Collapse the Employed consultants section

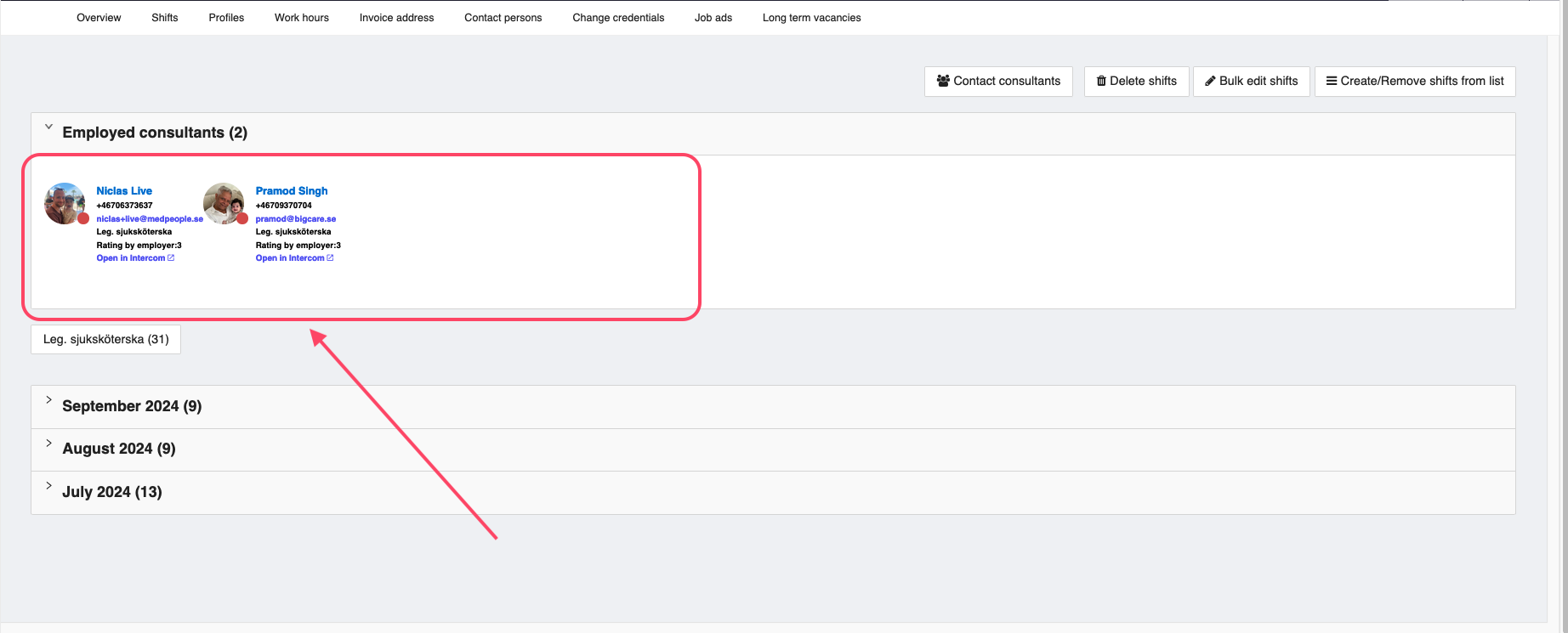tap(49, 128)
